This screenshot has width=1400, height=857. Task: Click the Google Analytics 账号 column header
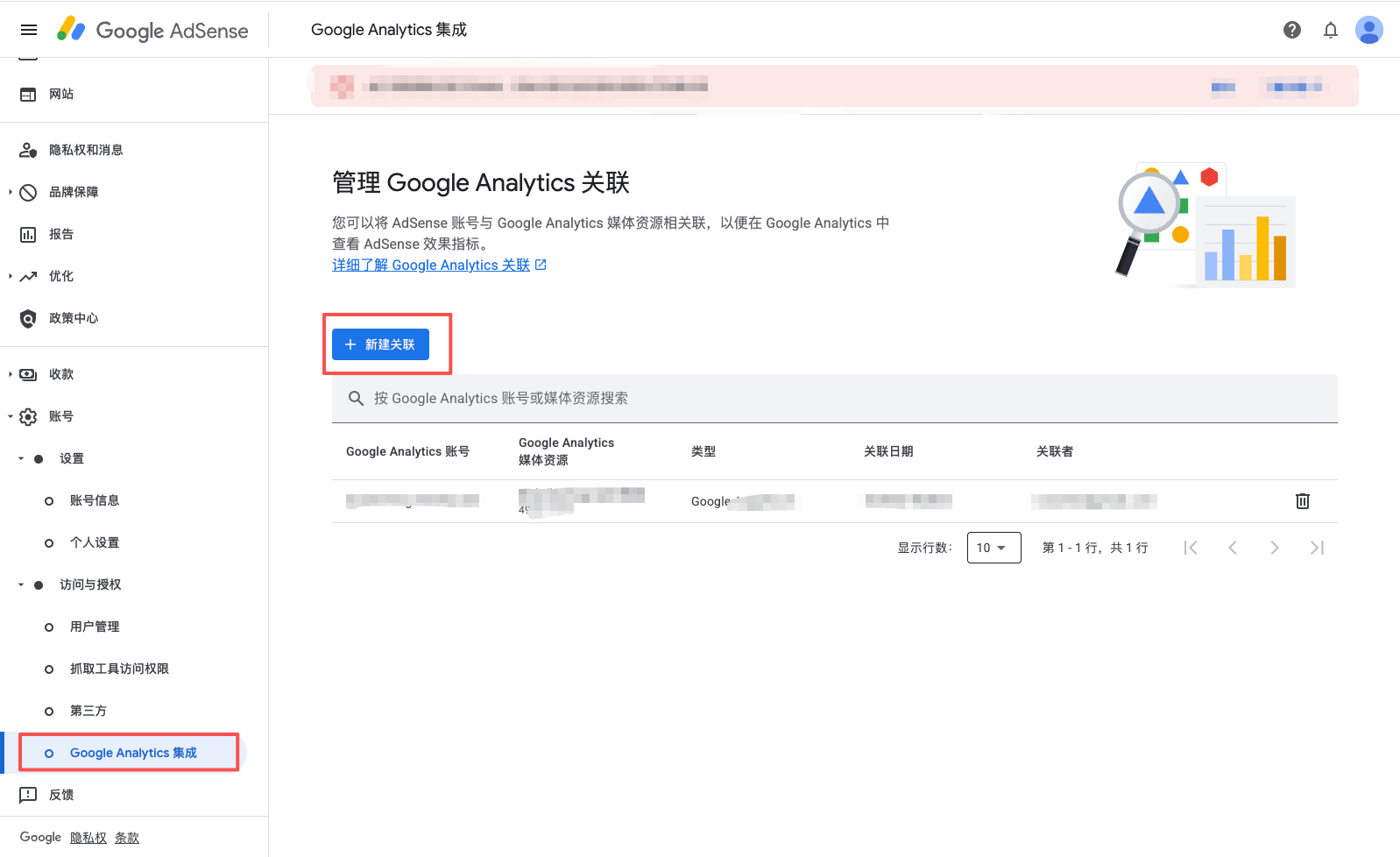click(x=407, y=451)
